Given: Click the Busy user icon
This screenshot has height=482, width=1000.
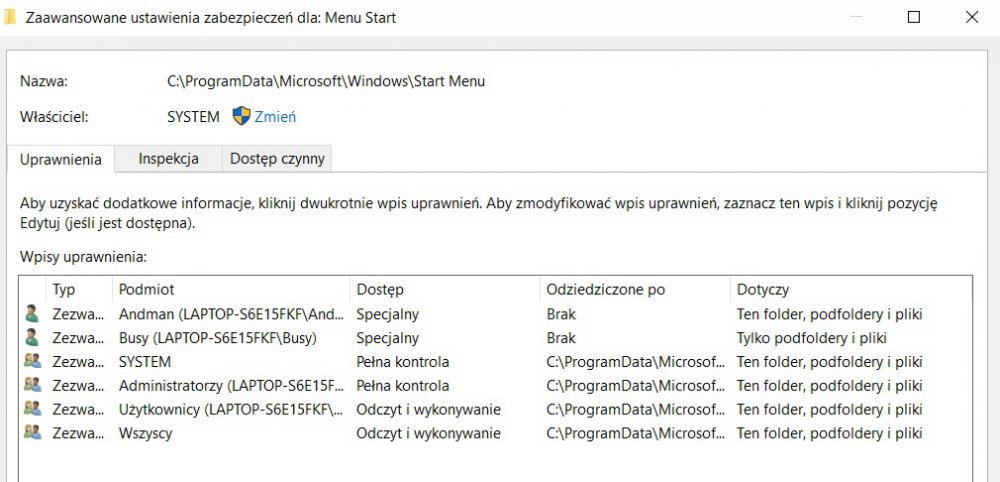Looking at the screenshot, I should click(33, 338).
